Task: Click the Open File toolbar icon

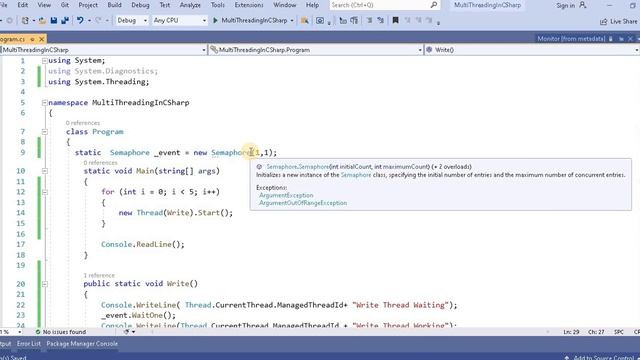Action: [42, 20]
